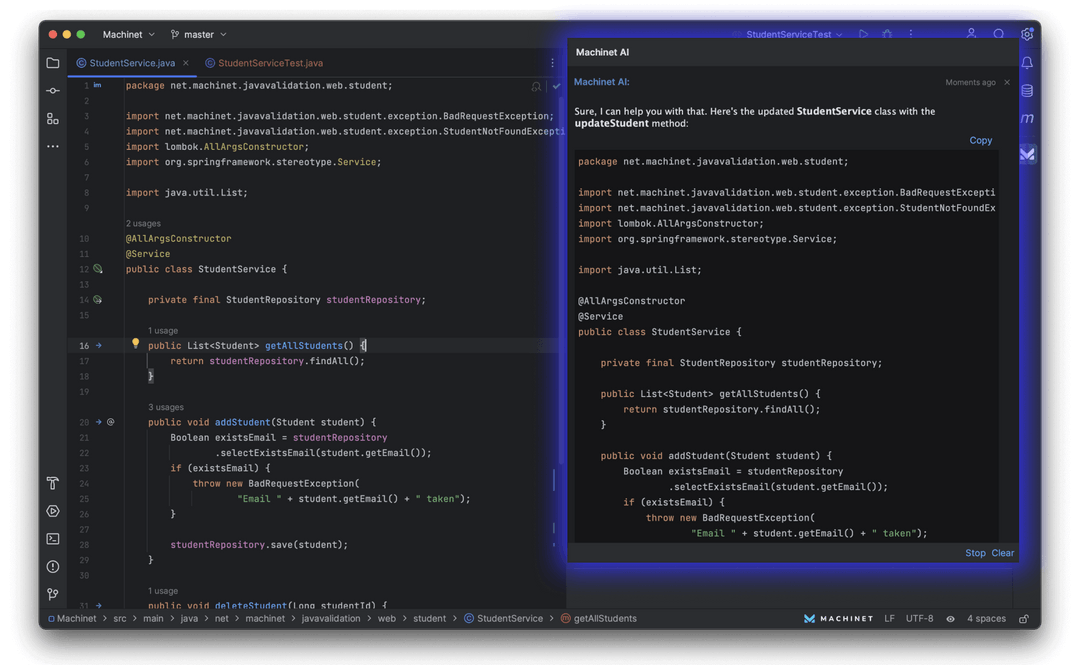Open the Commit tool window

point(53,91)
